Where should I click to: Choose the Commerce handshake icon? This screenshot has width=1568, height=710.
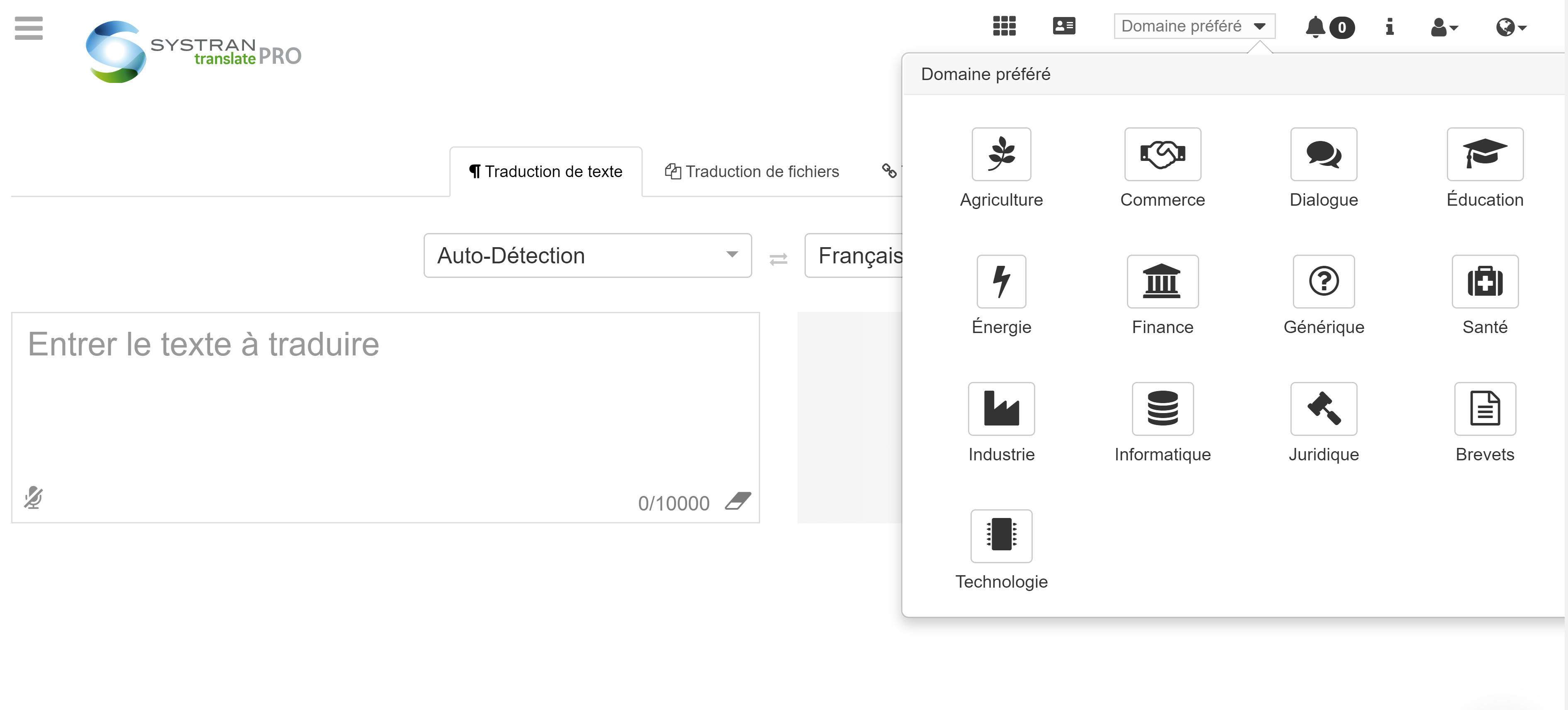1162,154
